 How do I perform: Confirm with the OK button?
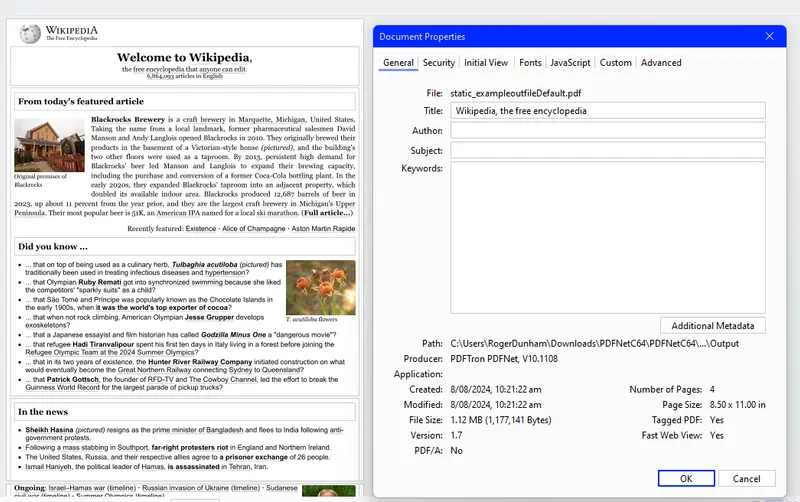click(x=686, y=479)
